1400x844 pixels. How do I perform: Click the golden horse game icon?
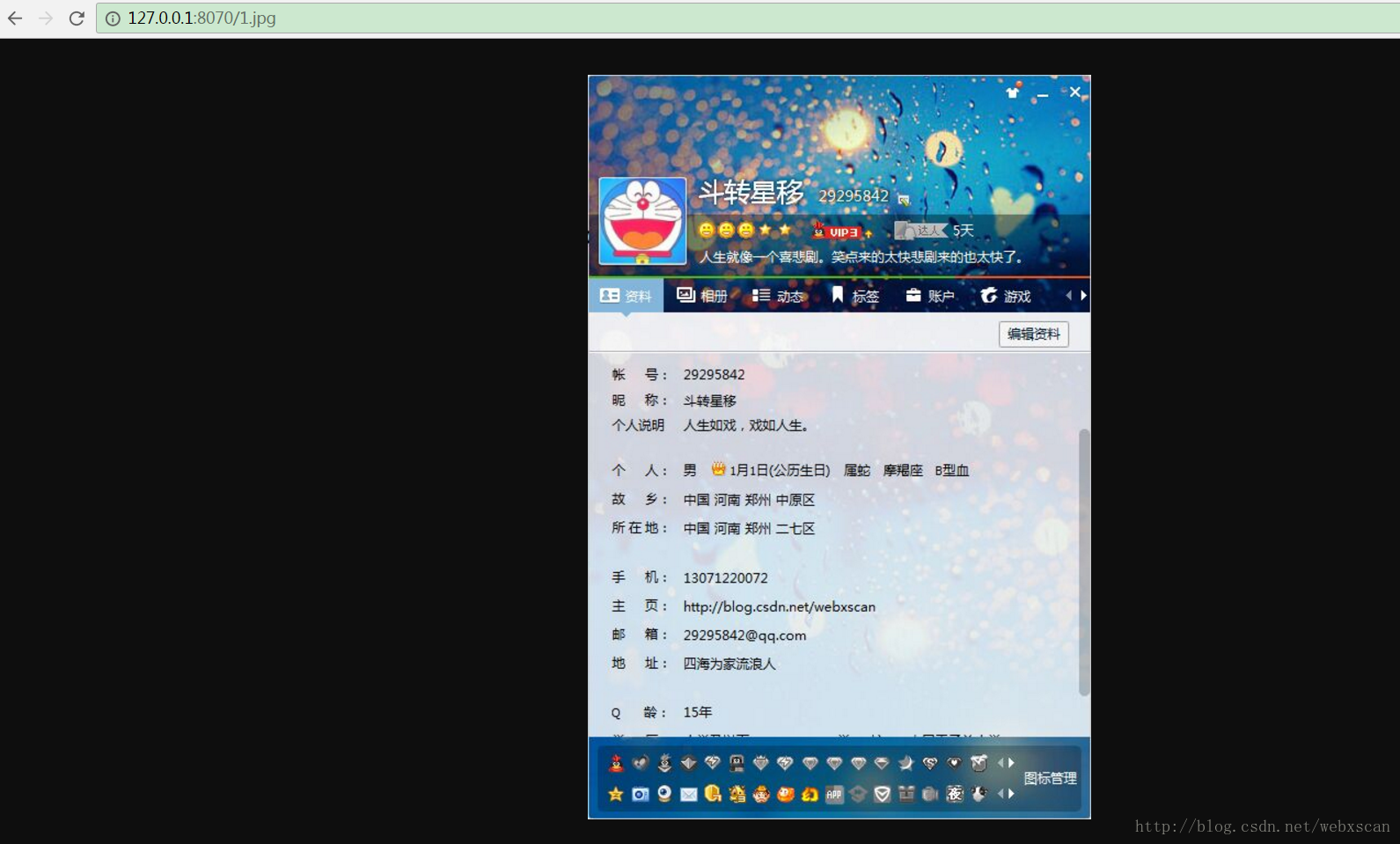(x=737, y=794)
